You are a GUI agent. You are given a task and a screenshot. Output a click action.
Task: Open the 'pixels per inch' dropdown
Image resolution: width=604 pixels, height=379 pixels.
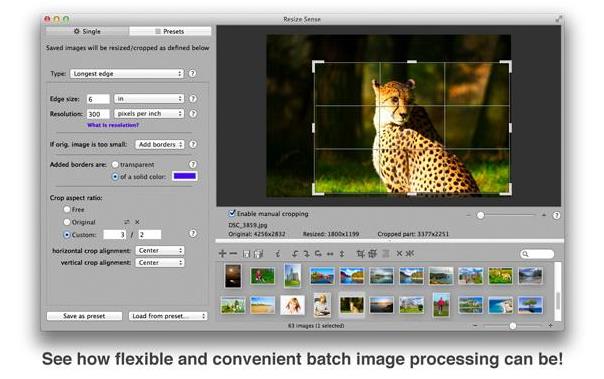(x=149, y=114)
